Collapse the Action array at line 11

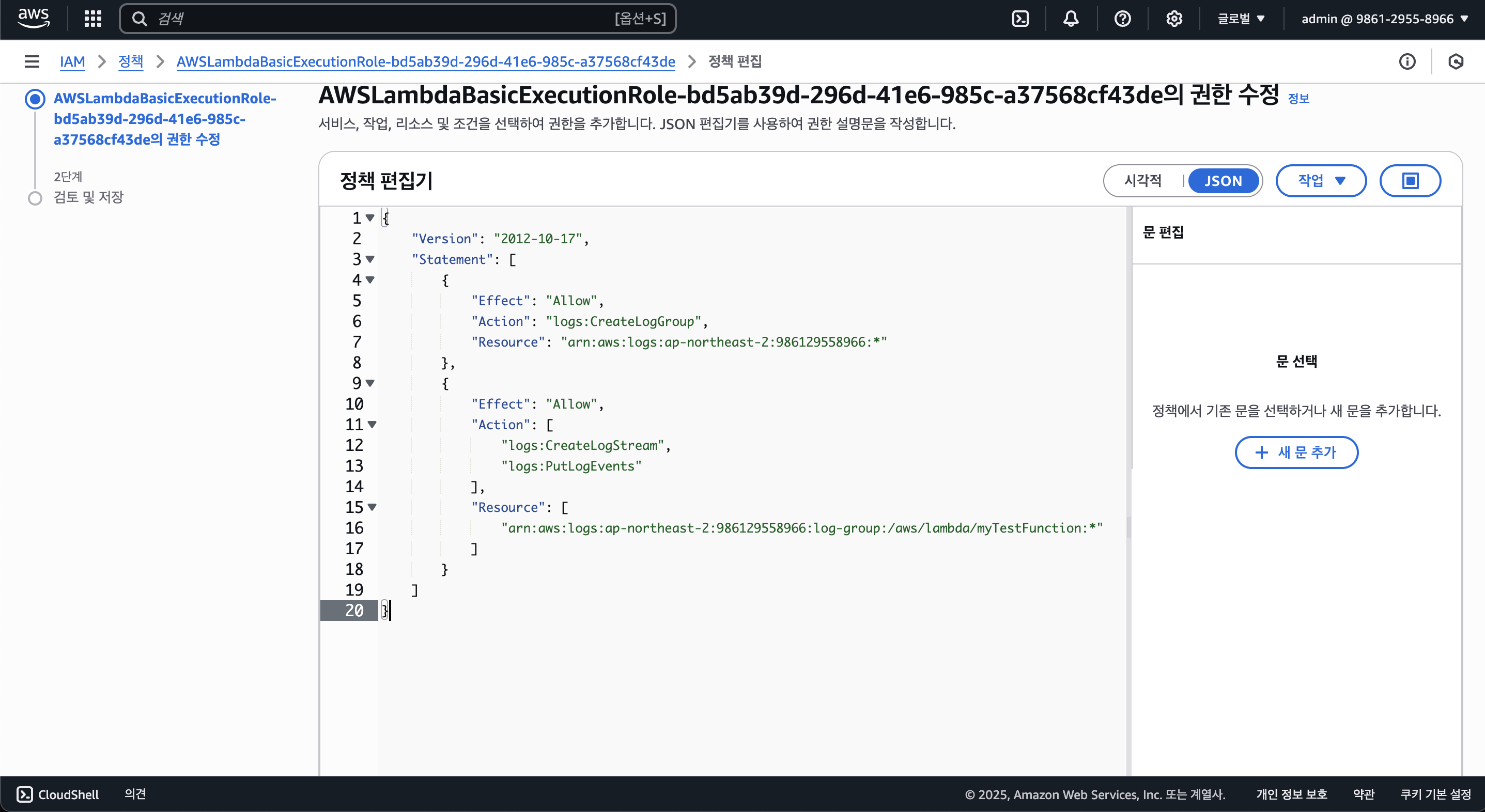click(372, 425)
